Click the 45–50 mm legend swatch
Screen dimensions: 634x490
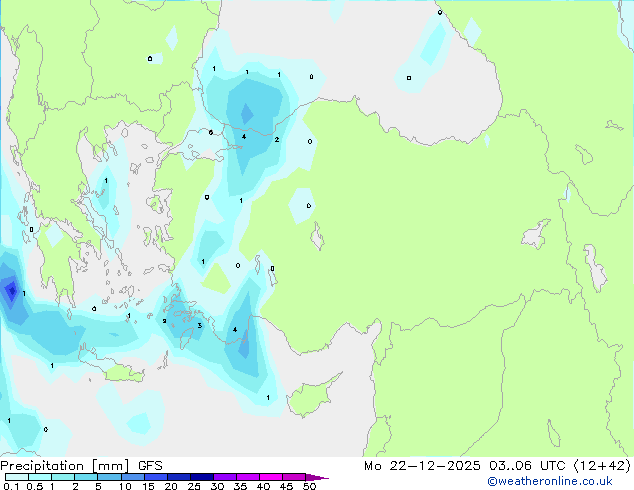point(294,477)
